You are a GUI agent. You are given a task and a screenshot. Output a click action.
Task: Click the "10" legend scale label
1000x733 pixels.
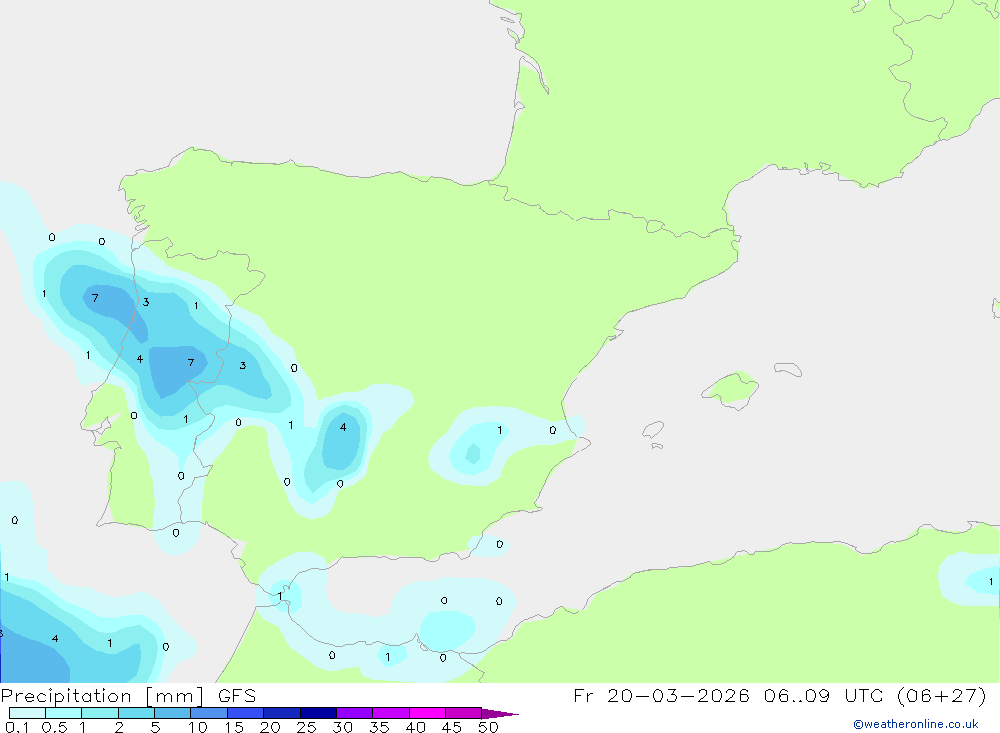(x=198, y=727)
